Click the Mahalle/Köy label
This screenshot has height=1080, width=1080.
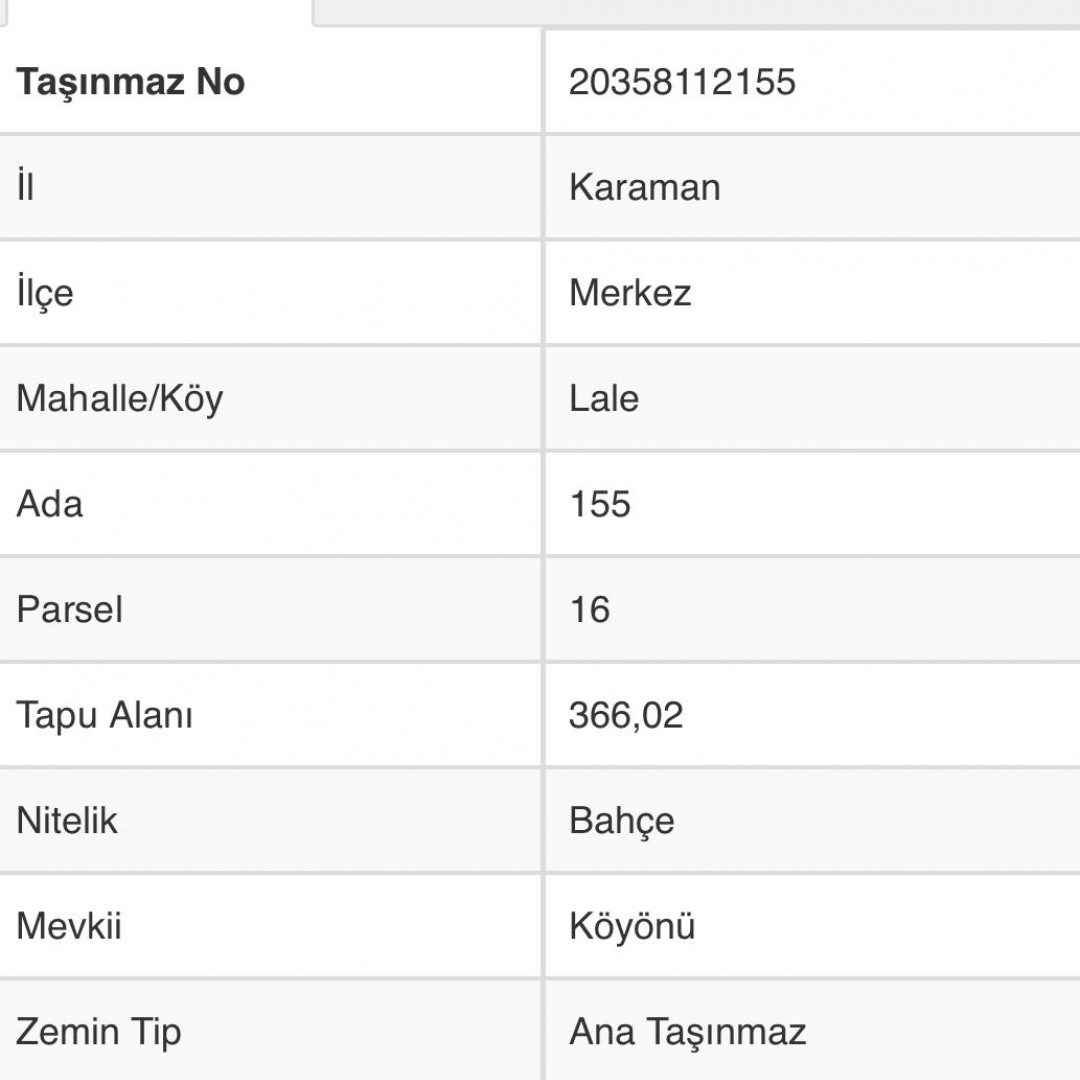pyautogui.click(x=120, y=399)
